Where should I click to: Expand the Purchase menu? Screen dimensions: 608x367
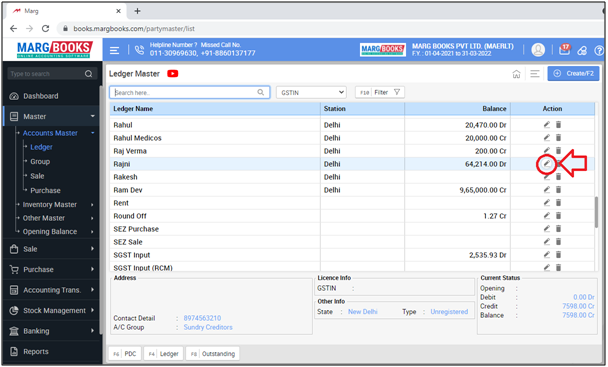click(x=92, y=269)
